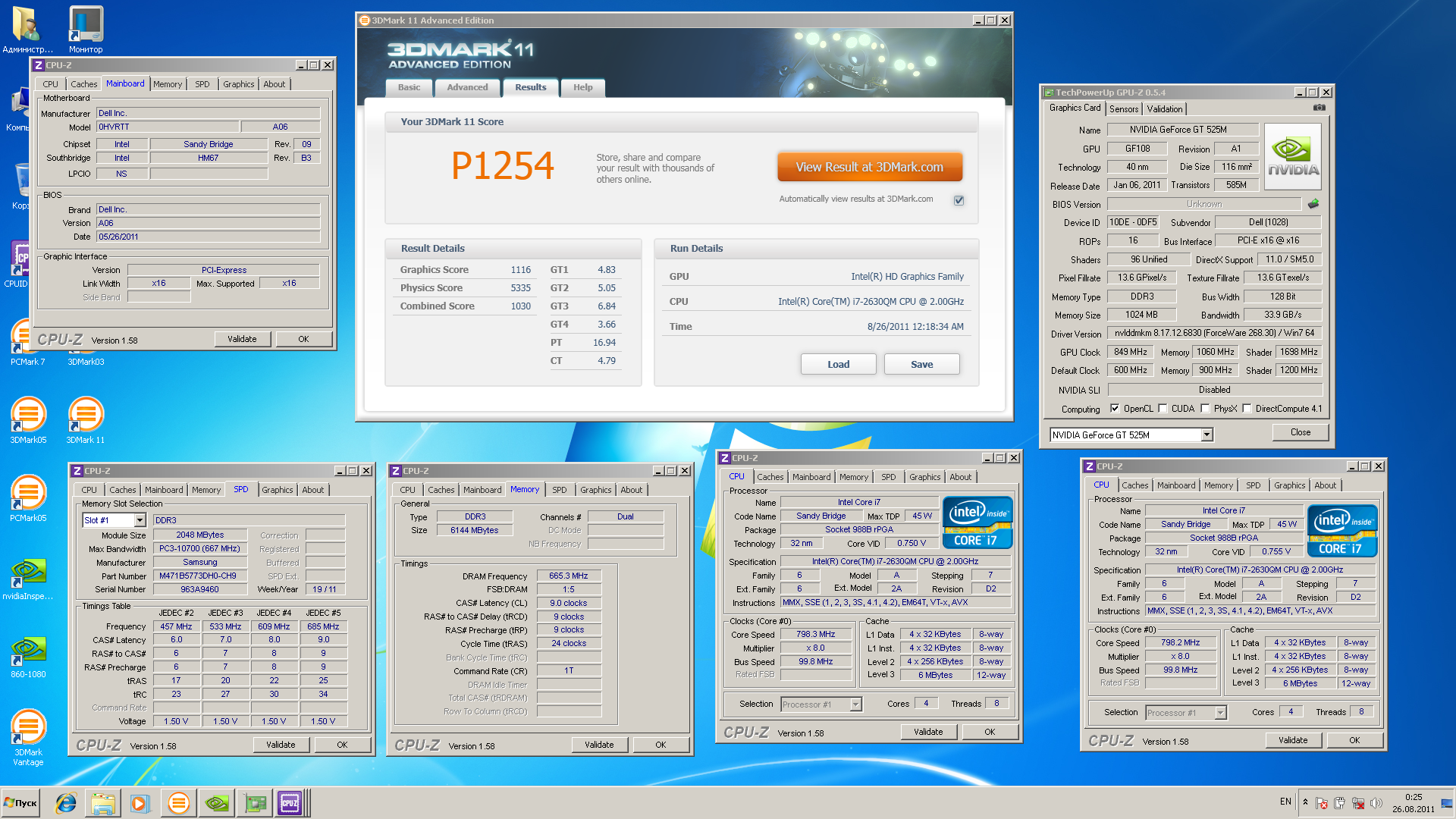Open the 860-1080 desktop shortcut
Screen dimensions: 1456x819
28,655
